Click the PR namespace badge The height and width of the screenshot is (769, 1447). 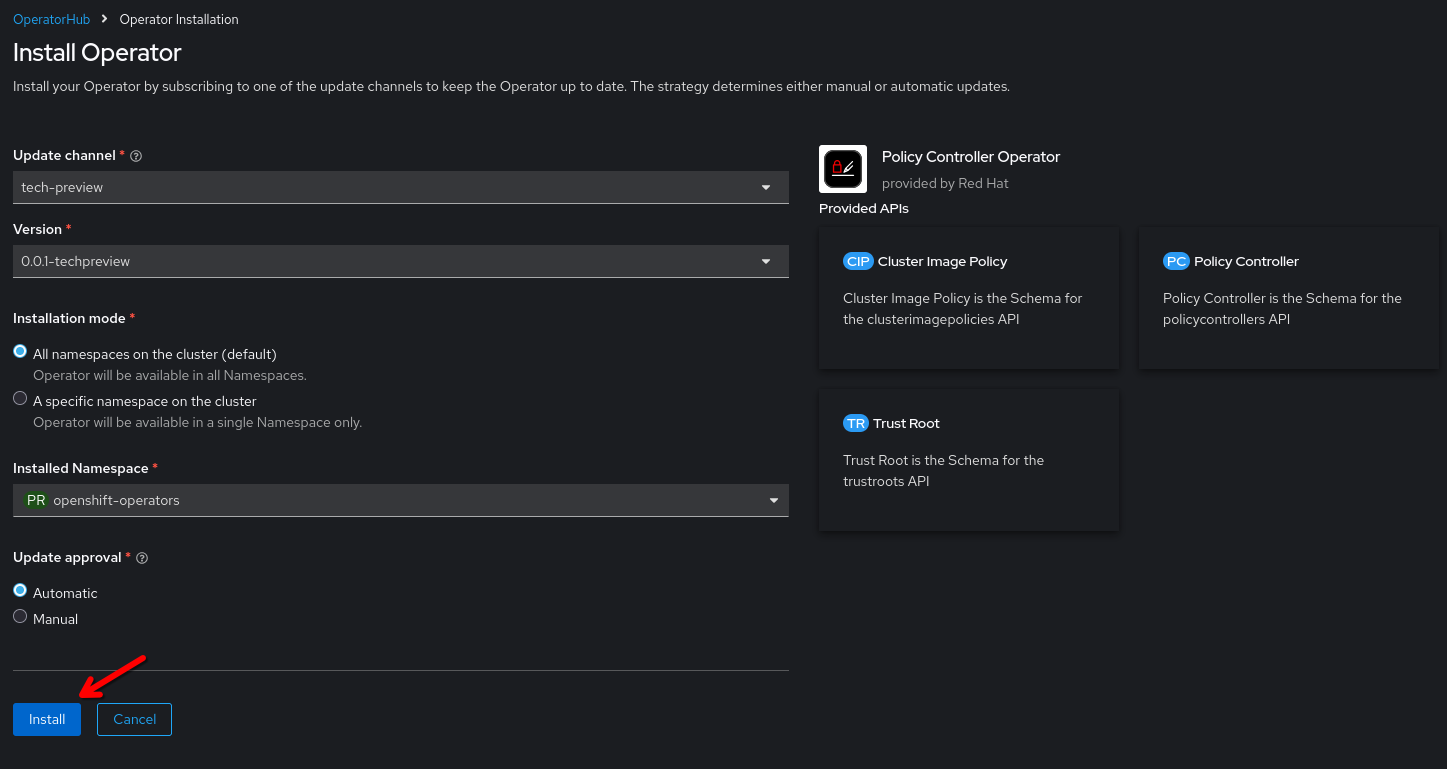[36, 500]
